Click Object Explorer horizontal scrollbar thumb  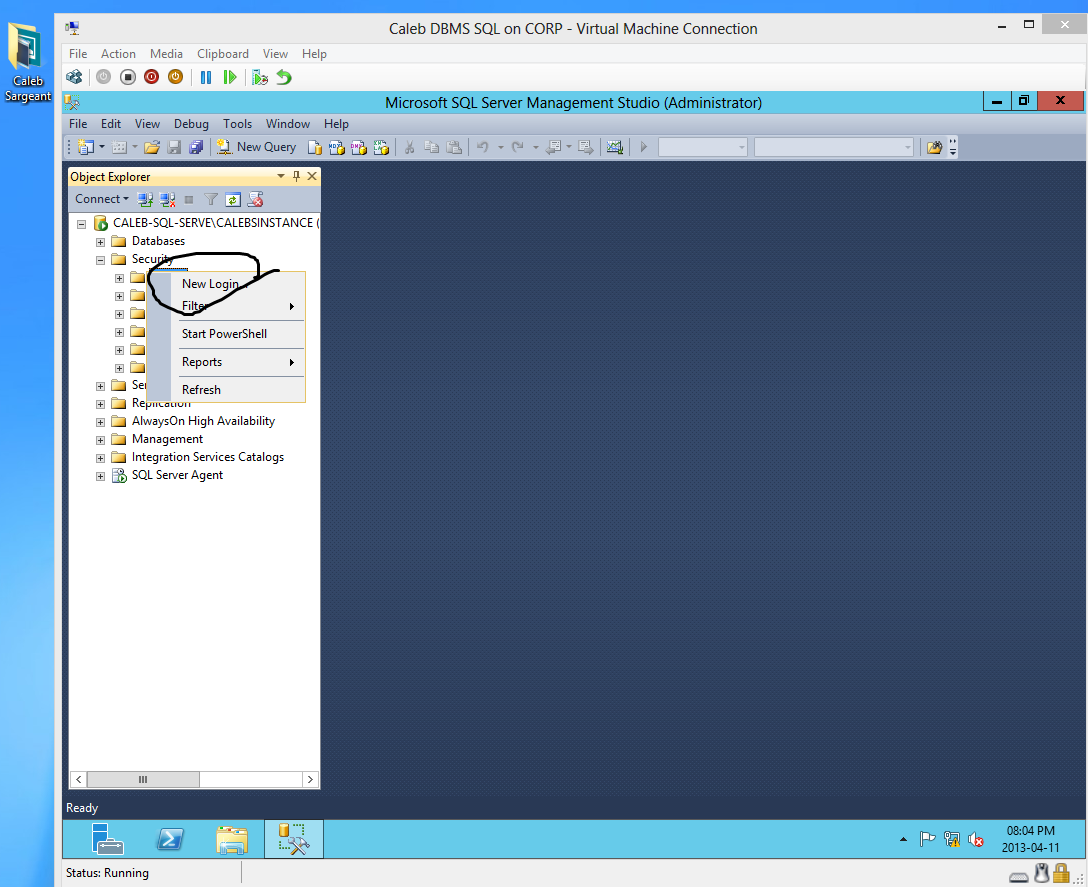(143, 779)
